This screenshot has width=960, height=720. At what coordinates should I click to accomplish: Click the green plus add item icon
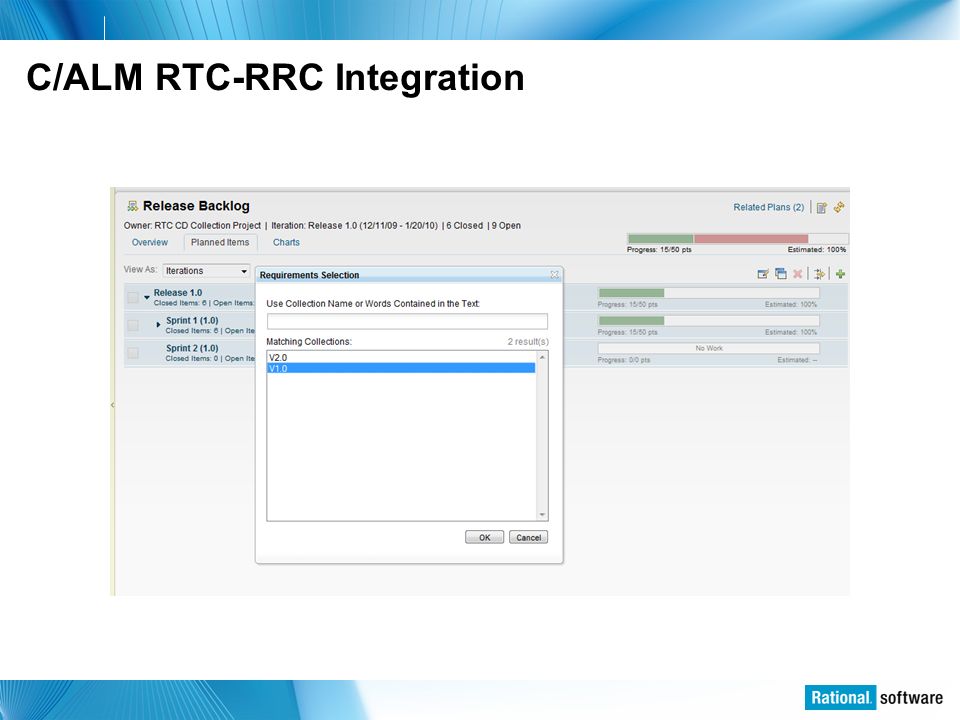pyautogui.click(x=840, y=274)
